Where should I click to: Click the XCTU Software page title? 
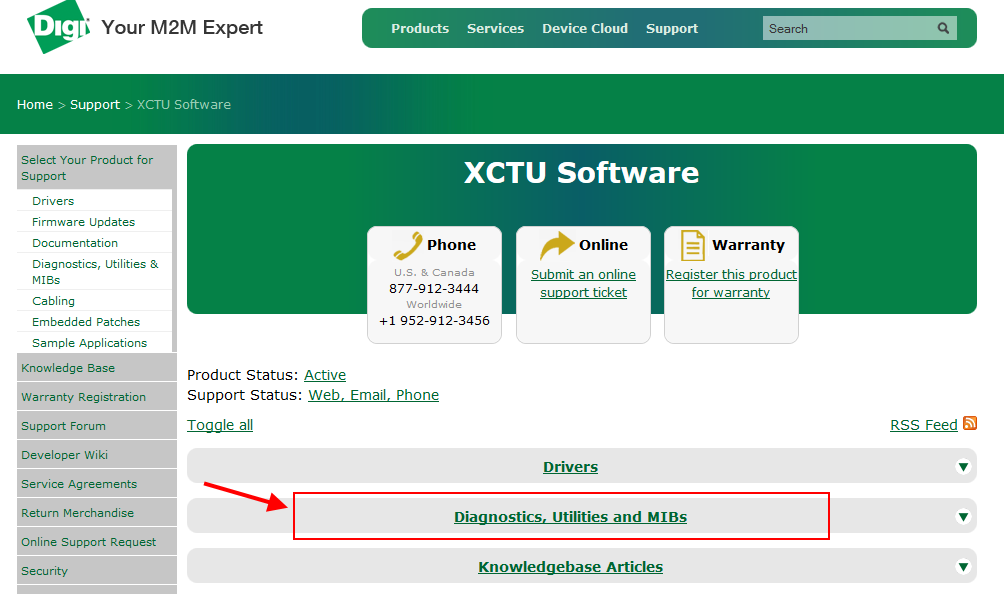point(581,173)
